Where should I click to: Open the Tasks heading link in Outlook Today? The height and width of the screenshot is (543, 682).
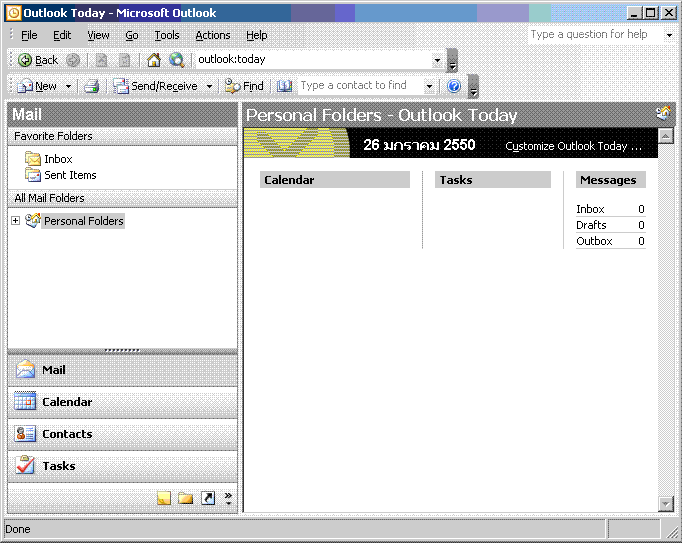pos(455,180)
